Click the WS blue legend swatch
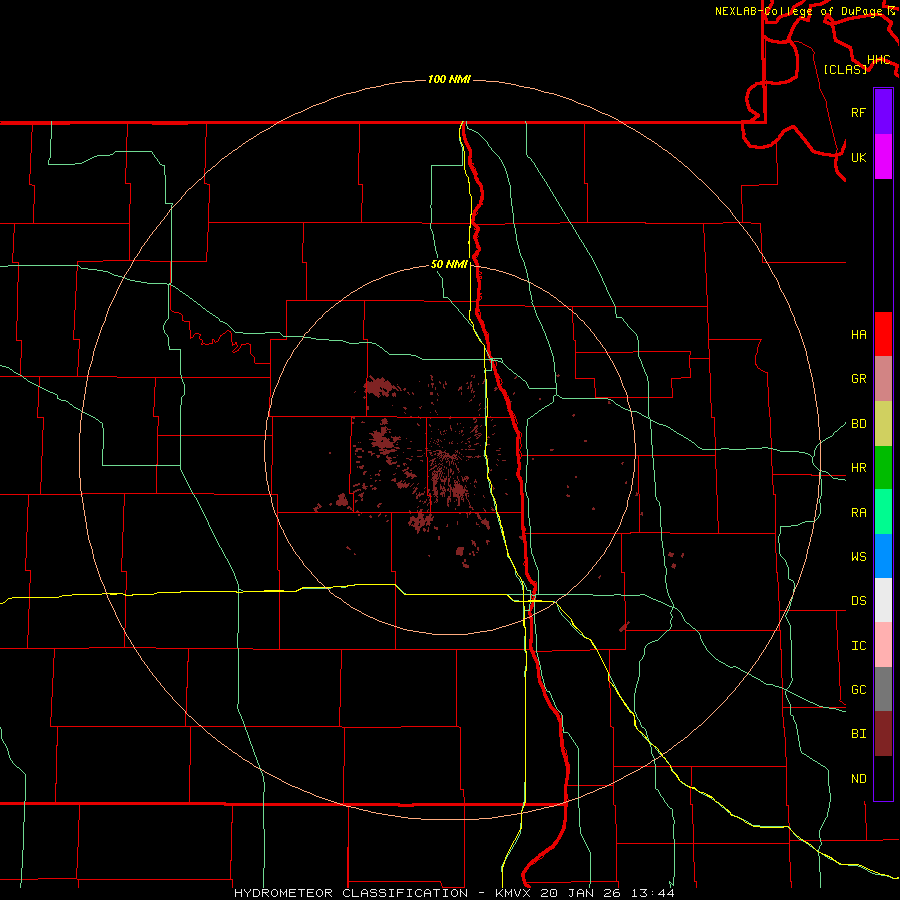 pos(883,556)
